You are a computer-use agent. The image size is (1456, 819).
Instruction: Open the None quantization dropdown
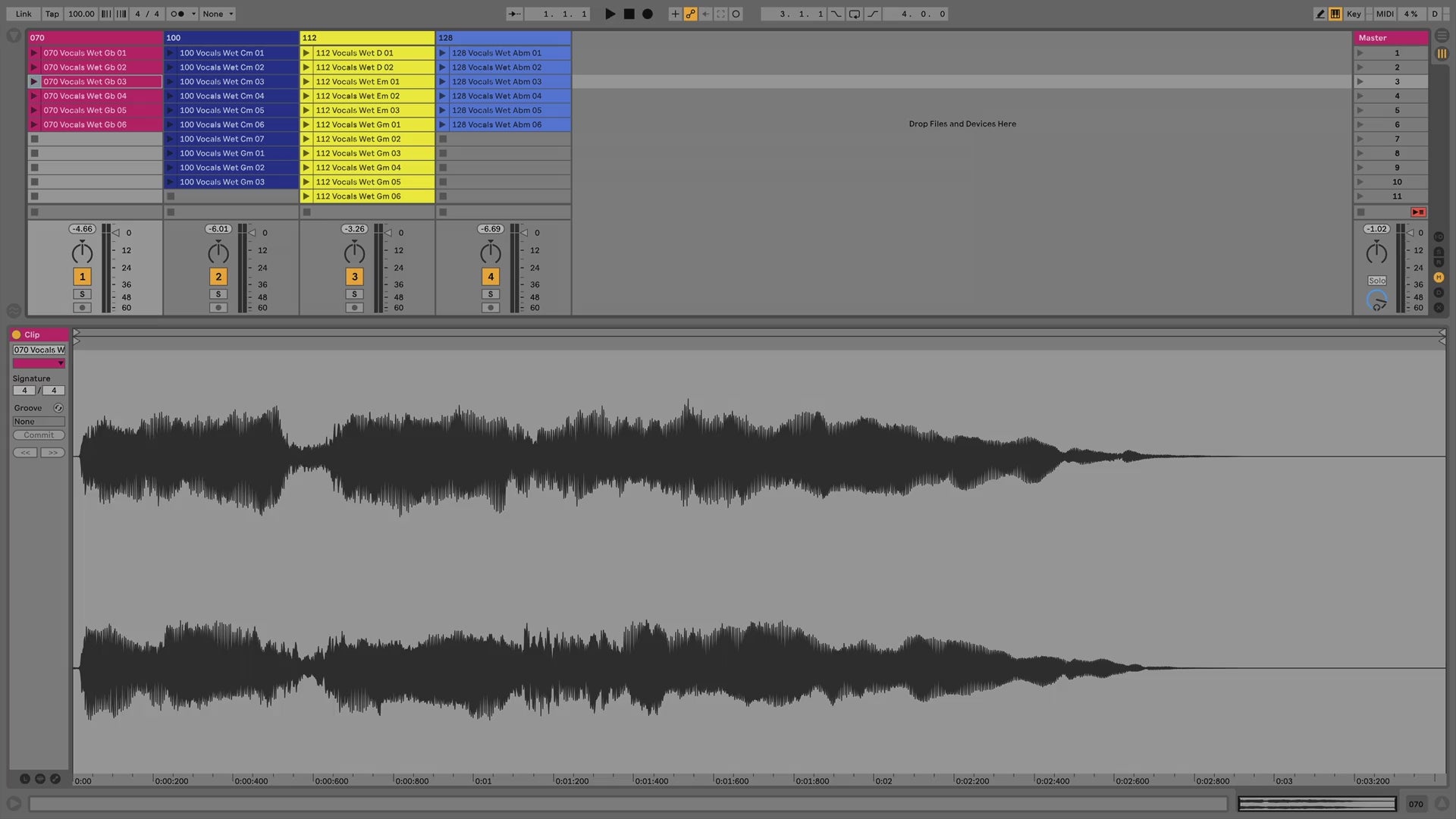point(218,14)
